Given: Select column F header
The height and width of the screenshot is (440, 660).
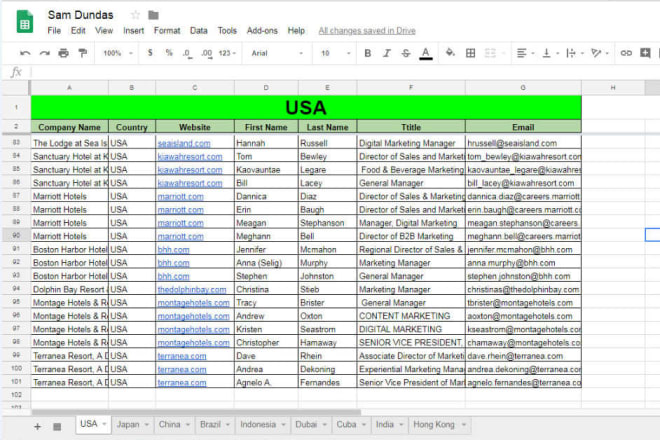Looking at the screenshot, I should click(x=411, y=88).
